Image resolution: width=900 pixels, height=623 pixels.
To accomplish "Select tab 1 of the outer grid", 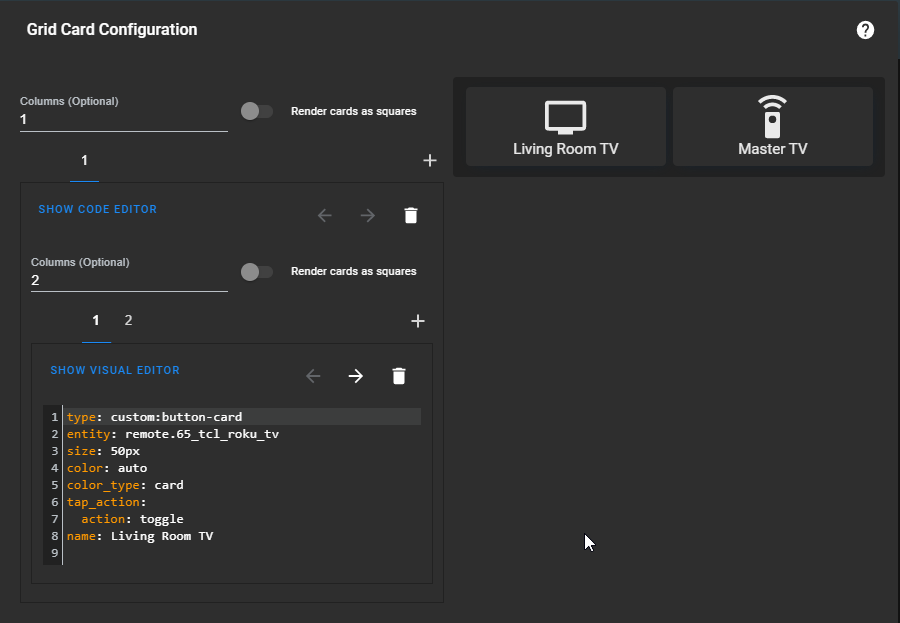I will [x=84, y=160].
